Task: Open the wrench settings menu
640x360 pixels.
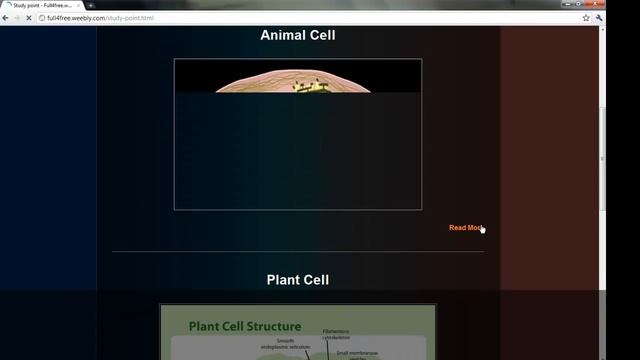Action: coord(599,18)
